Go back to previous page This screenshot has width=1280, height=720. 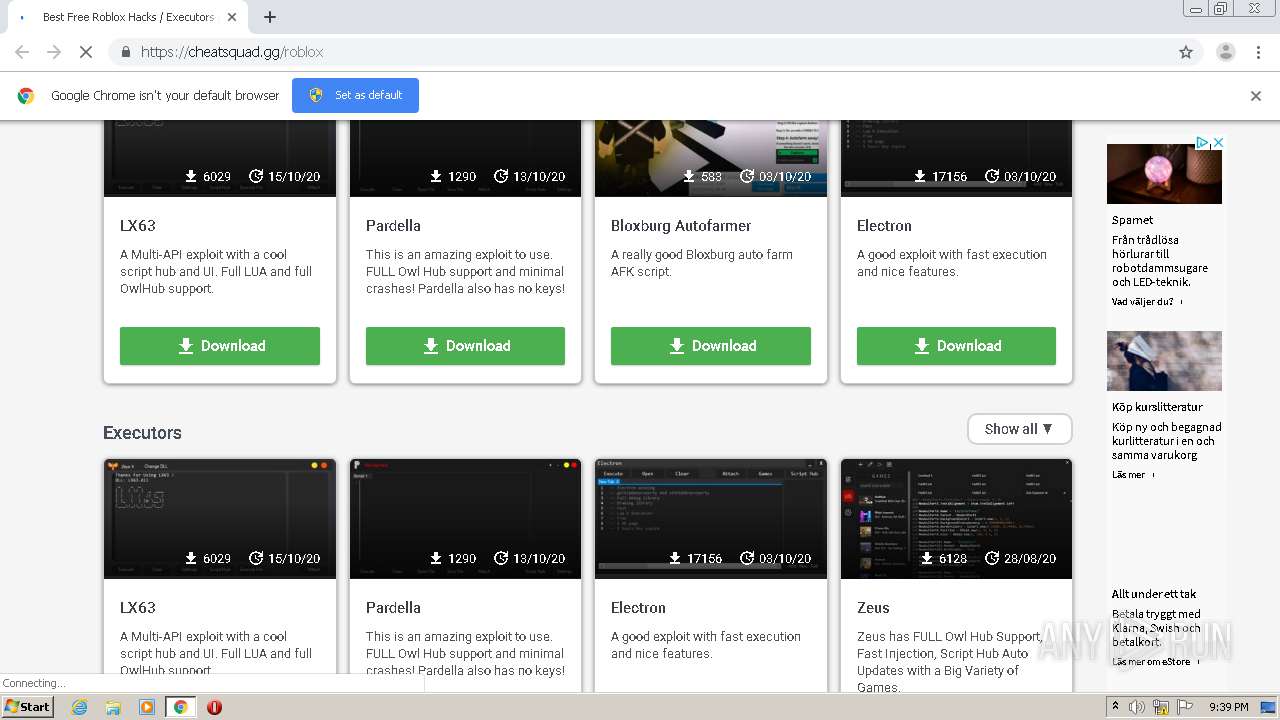pyautogui.click(x=22, y=52)
